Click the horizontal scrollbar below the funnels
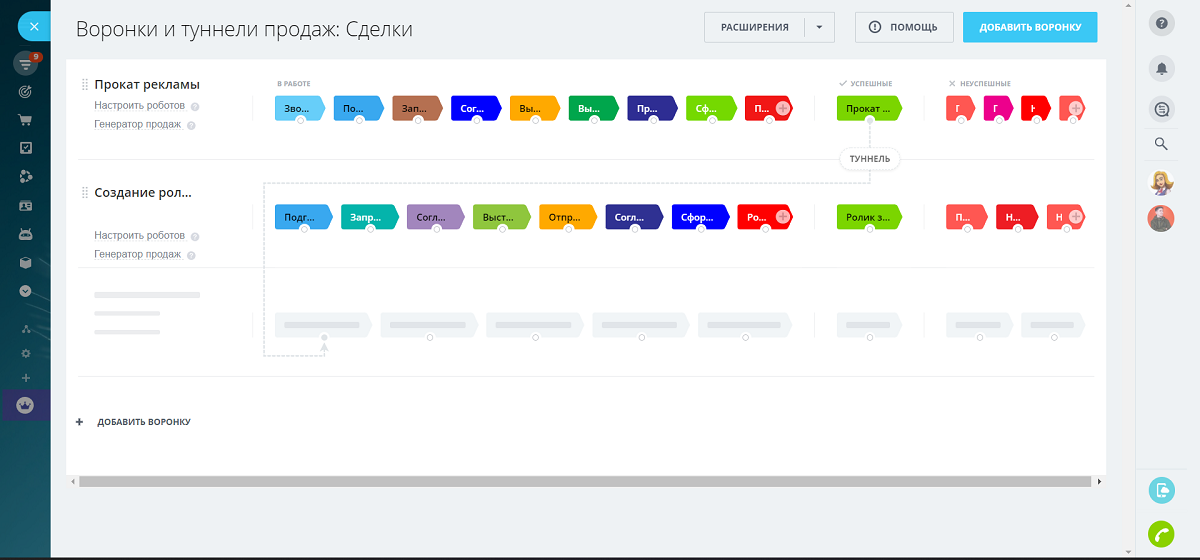1200x560 pixels. coord(584,481)
